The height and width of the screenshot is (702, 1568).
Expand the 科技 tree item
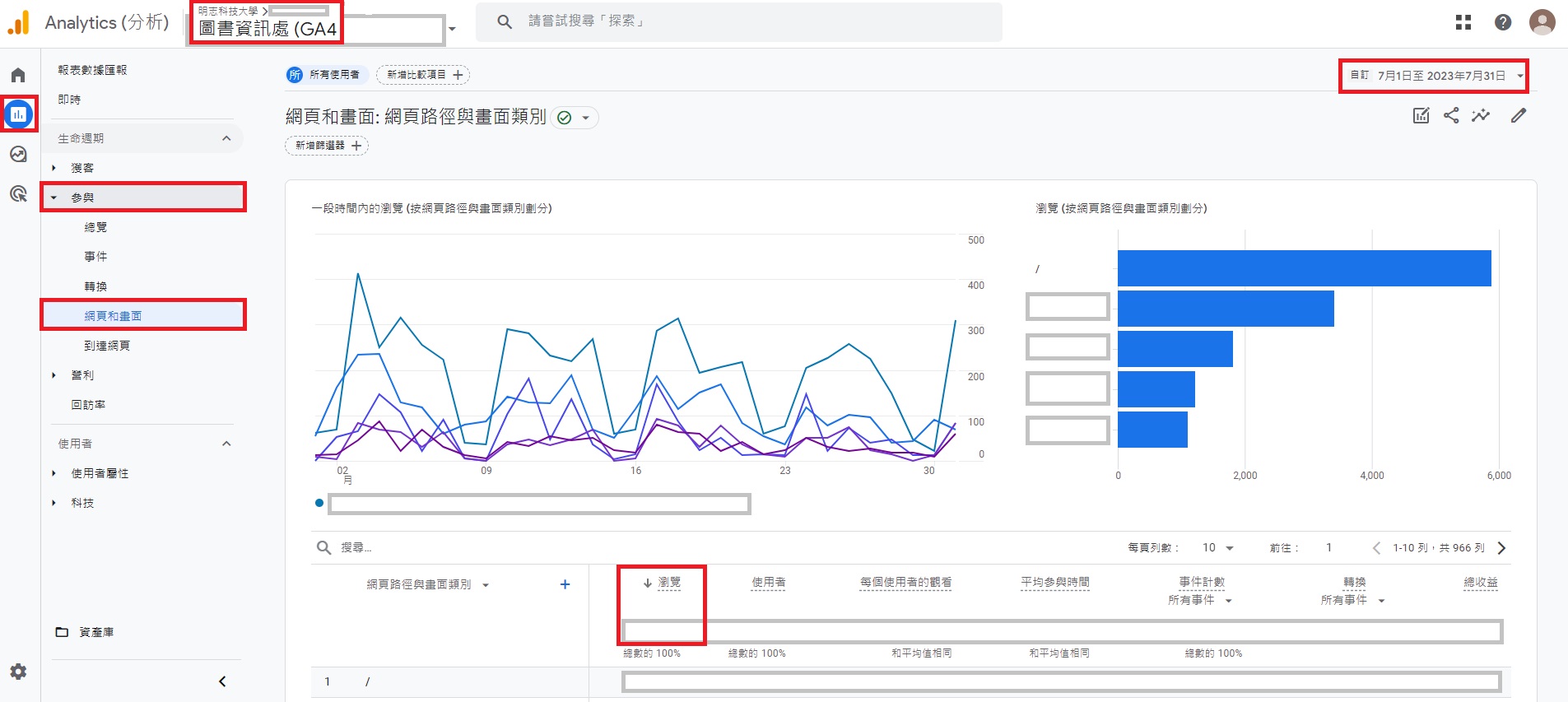point(54,503)
